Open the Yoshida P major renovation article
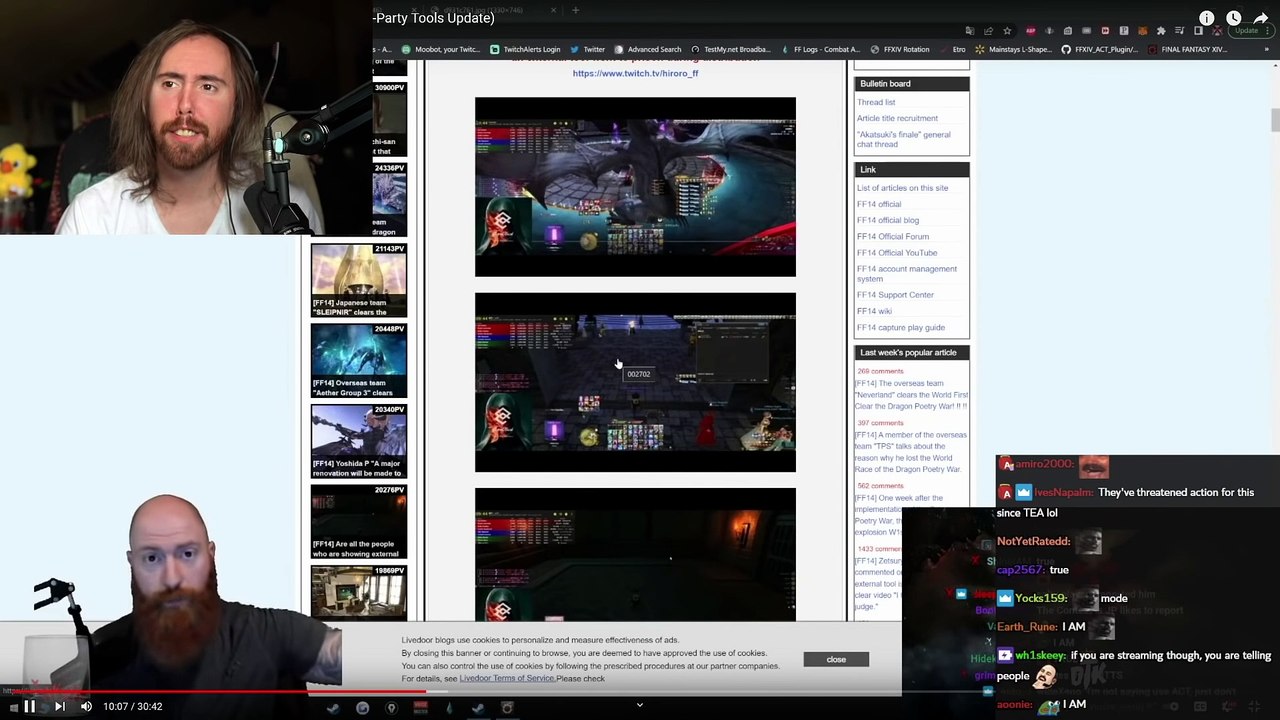This screenshot has width=1280, height=720. pos(359,441)
